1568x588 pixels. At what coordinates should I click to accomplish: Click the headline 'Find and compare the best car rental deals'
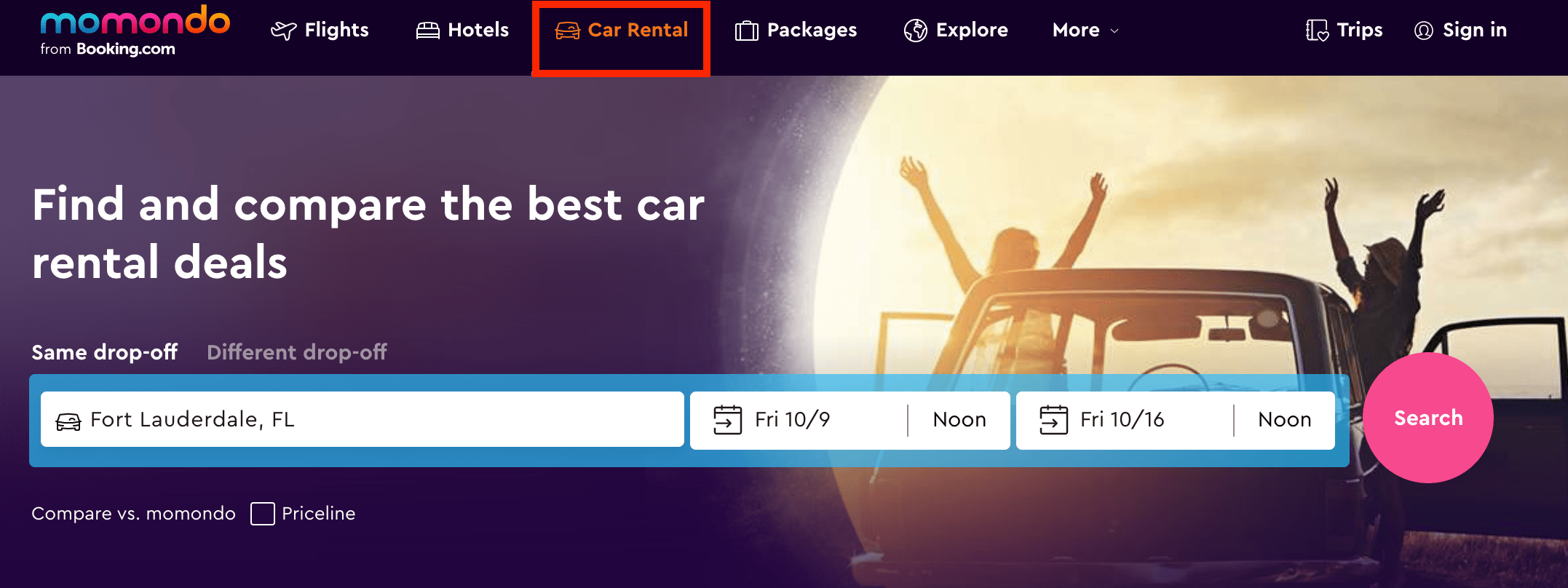pyautogui.click(x=368, y=233)
